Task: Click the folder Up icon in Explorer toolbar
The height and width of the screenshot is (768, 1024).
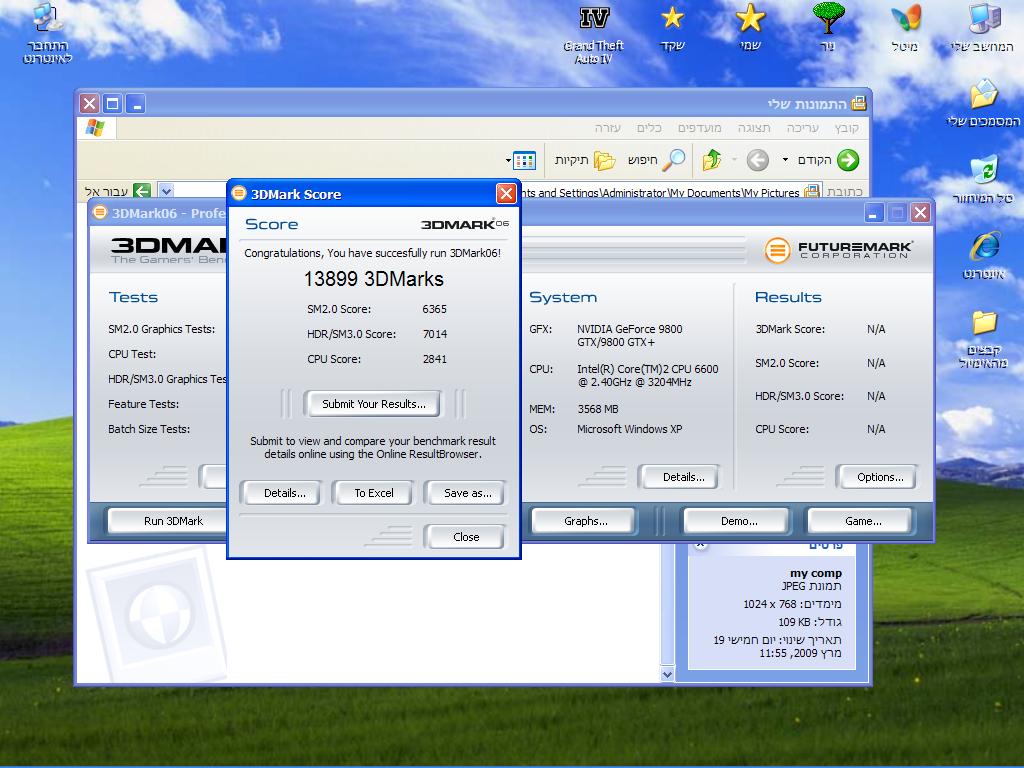Action: [712, 160]
